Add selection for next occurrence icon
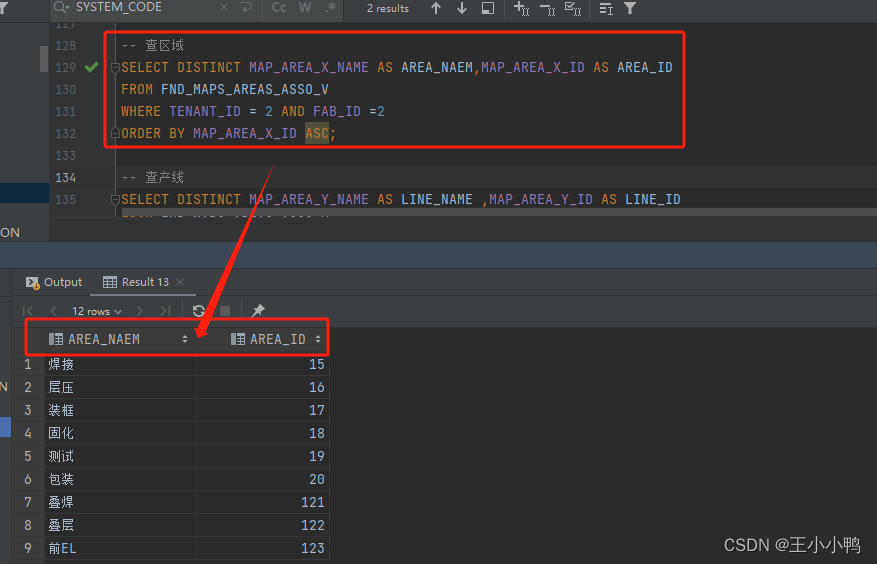877x564 pixels. click(x=521, y=8)
